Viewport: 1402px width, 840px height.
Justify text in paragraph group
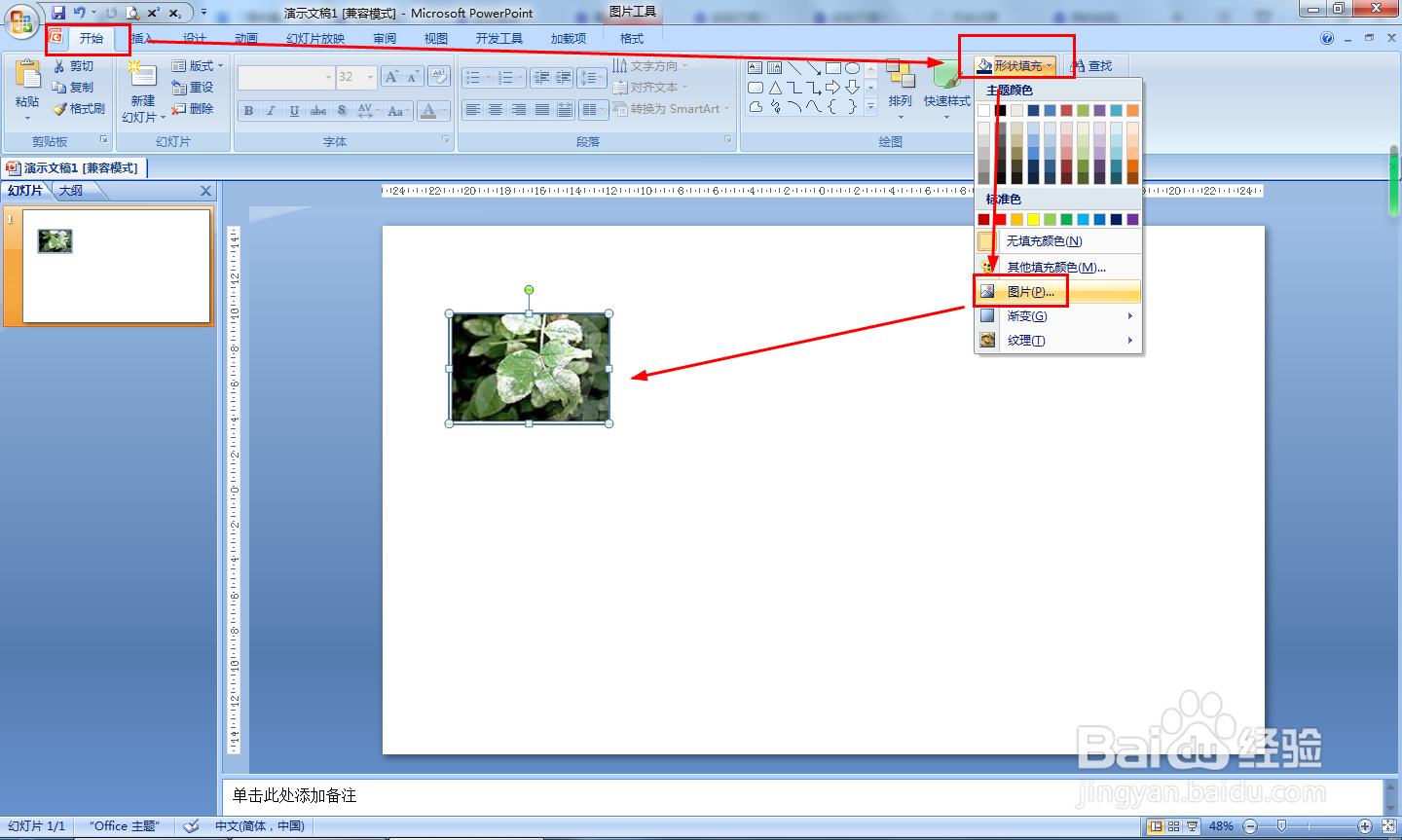tap(542, 110)
